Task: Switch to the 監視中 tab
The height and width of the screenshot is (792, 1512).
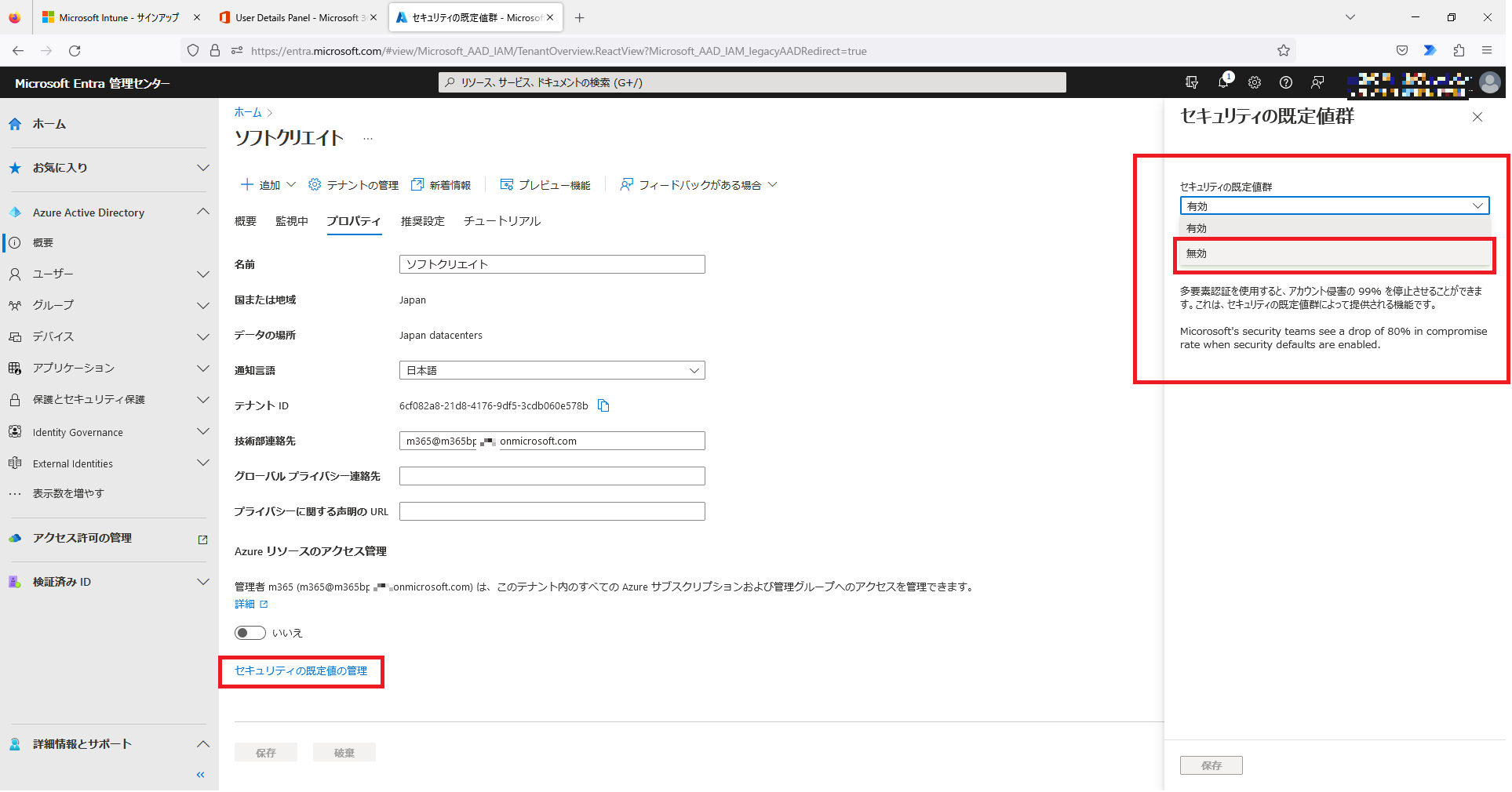Action: (x=292, y=221)
